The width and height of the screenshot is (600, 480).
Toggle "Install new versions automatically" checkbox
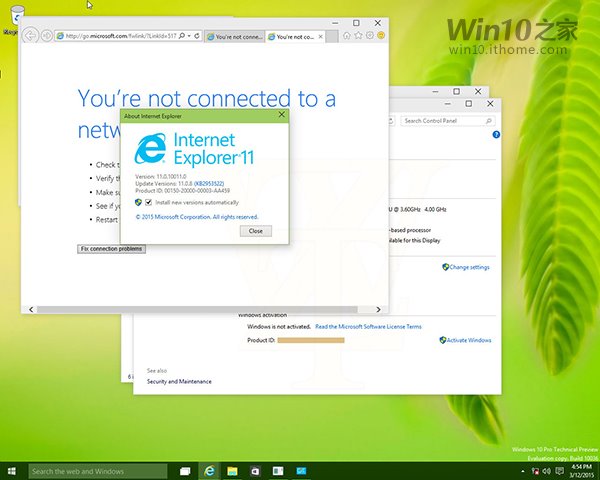(148, 202)
